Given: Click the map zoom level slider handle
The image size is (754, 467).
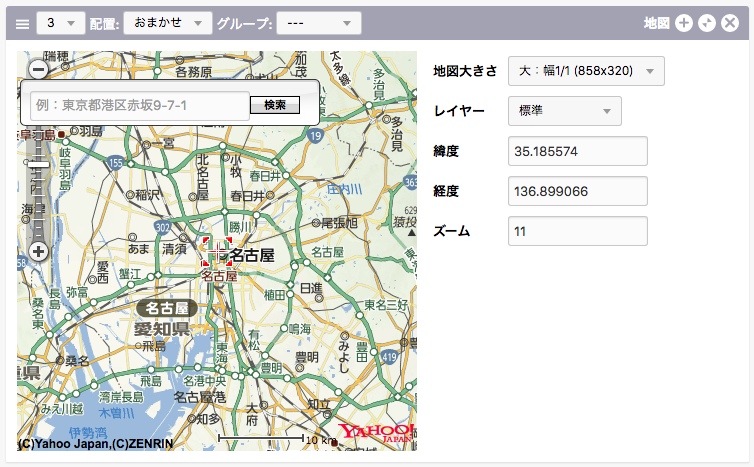Looking at the screenshot, I should pos(38,164).
